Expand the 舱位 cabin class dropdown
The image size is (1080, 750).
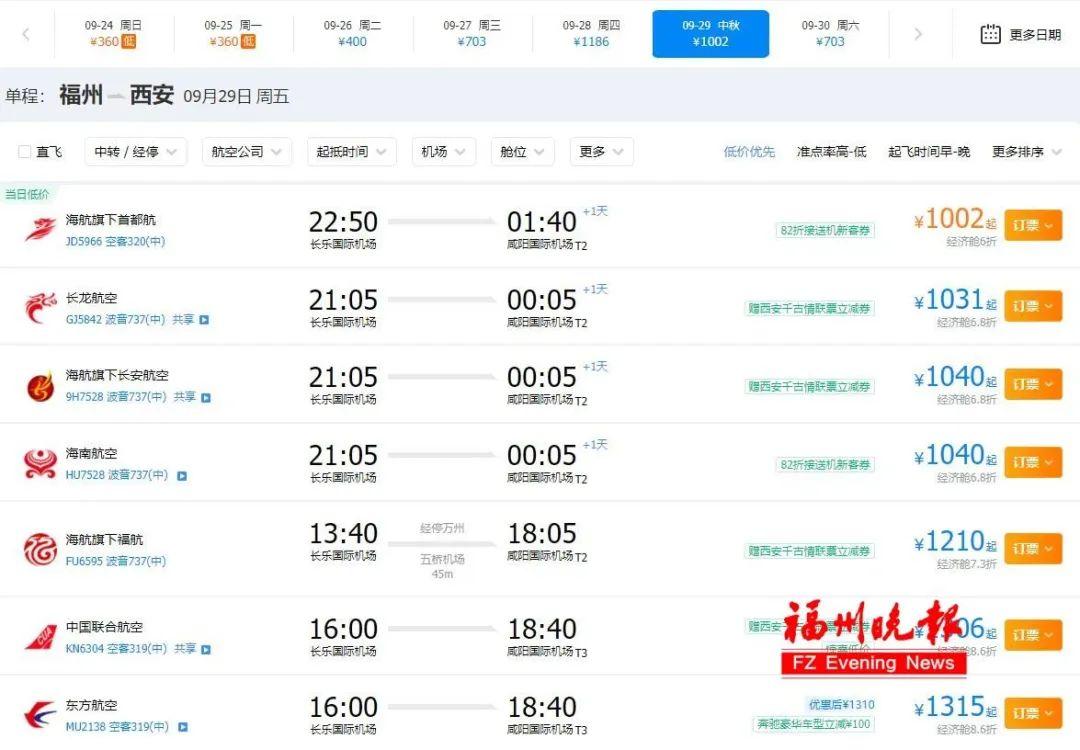pyautogui.click(x=521, y=151)
